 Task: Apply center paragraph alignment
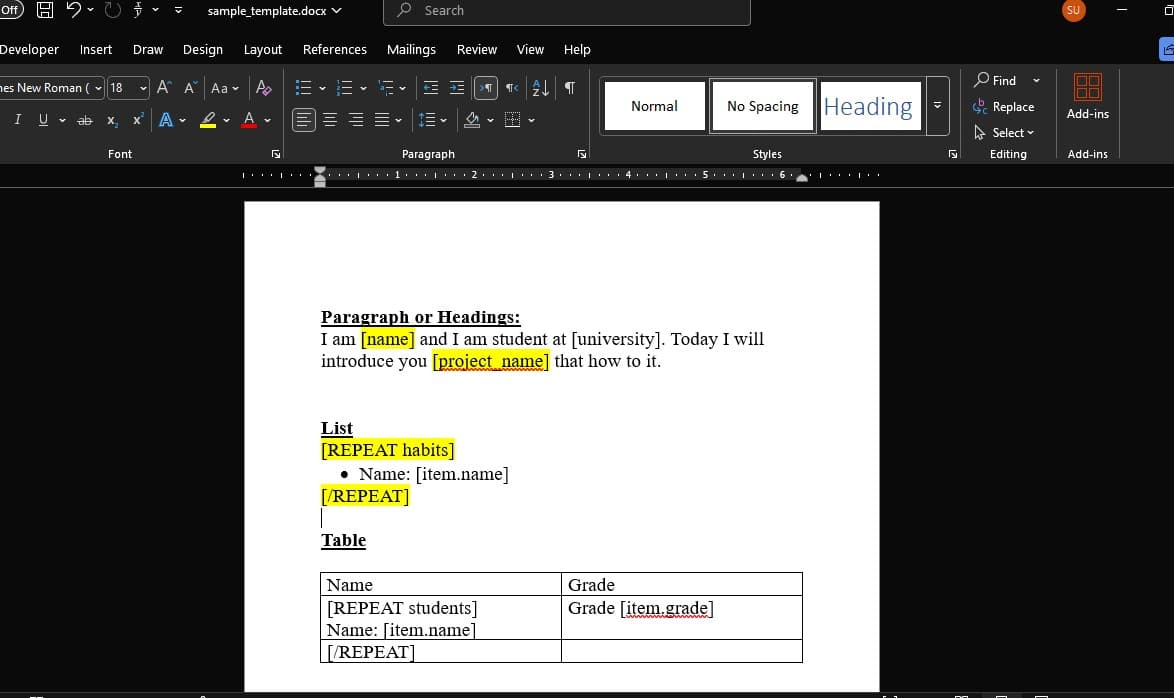point(330,120)
